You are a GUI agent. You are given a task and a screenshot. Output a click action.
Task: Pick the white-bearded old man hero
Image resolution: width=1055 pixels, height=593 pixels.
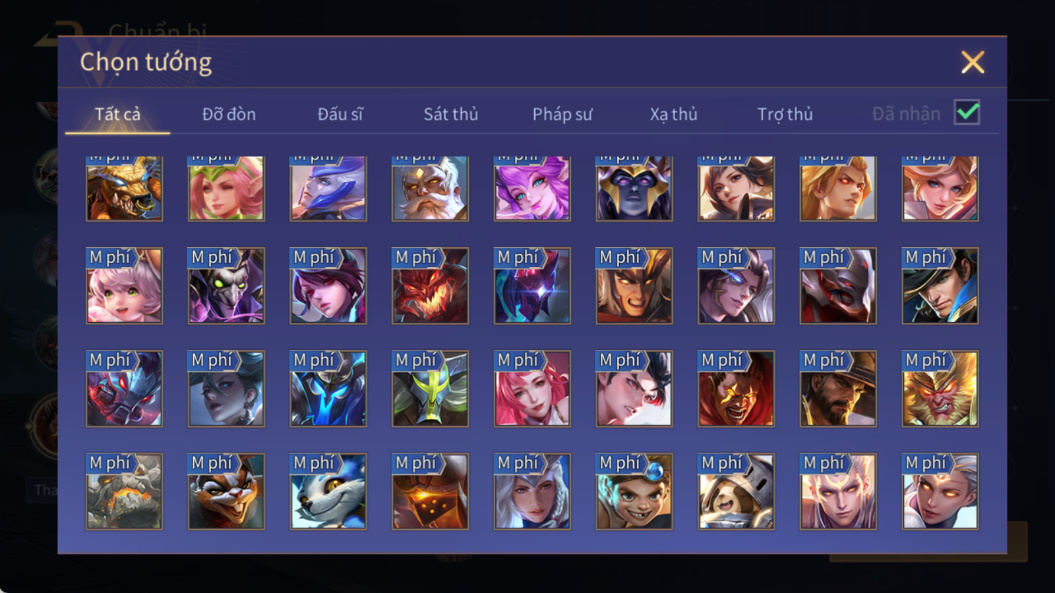(x=430, y=188)
